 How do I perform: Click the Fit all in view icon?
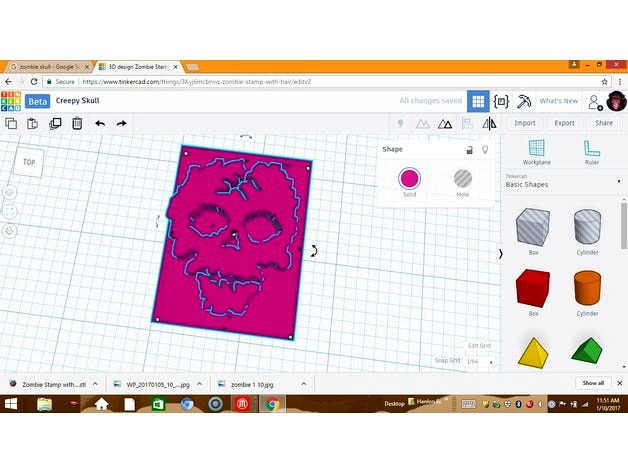10,212
